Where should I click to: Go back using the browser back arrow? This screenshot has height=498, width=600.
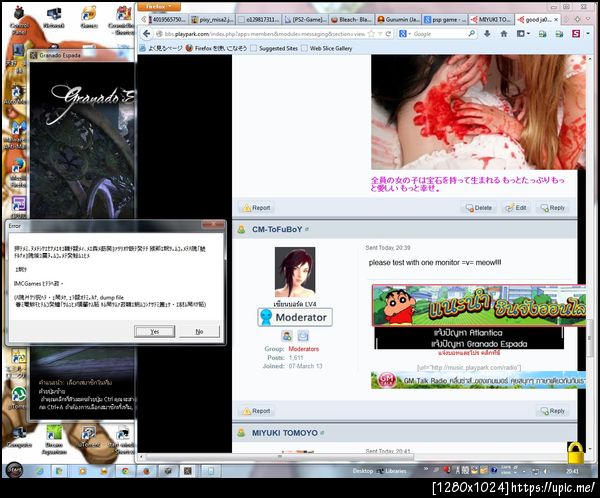click(147, 34)
